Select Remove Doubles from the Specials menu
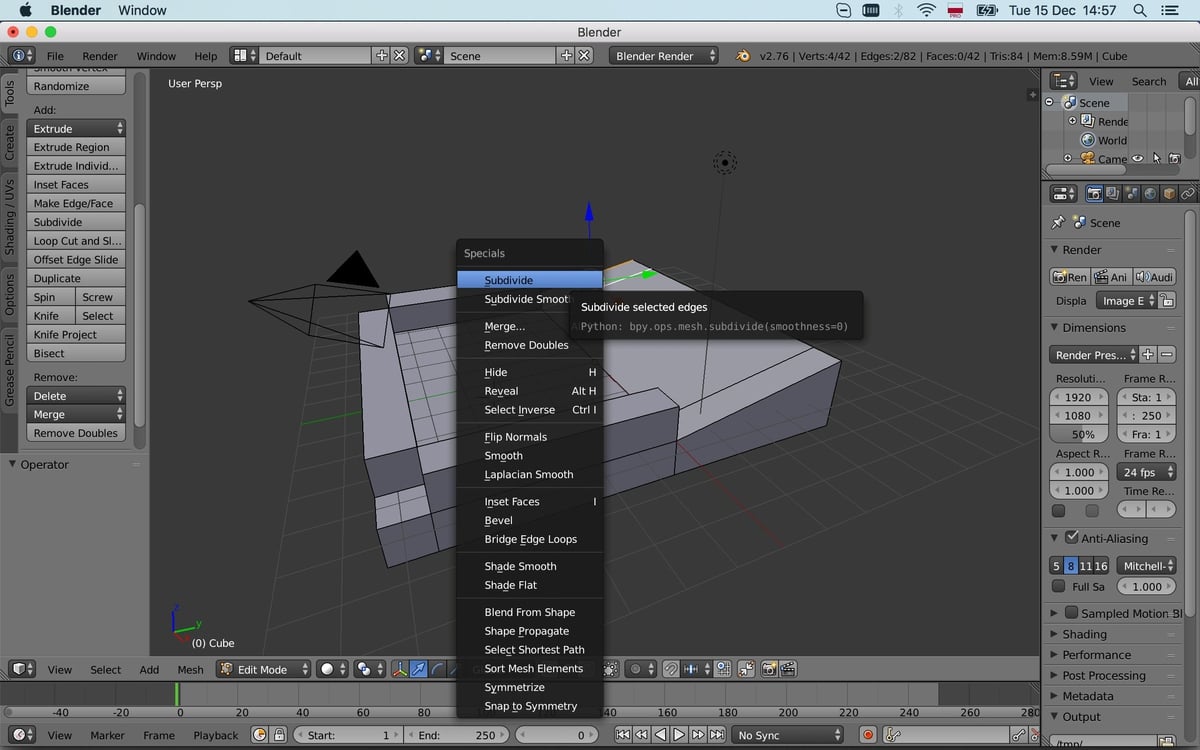This screenshot has height=750, width=1200. 525,345
